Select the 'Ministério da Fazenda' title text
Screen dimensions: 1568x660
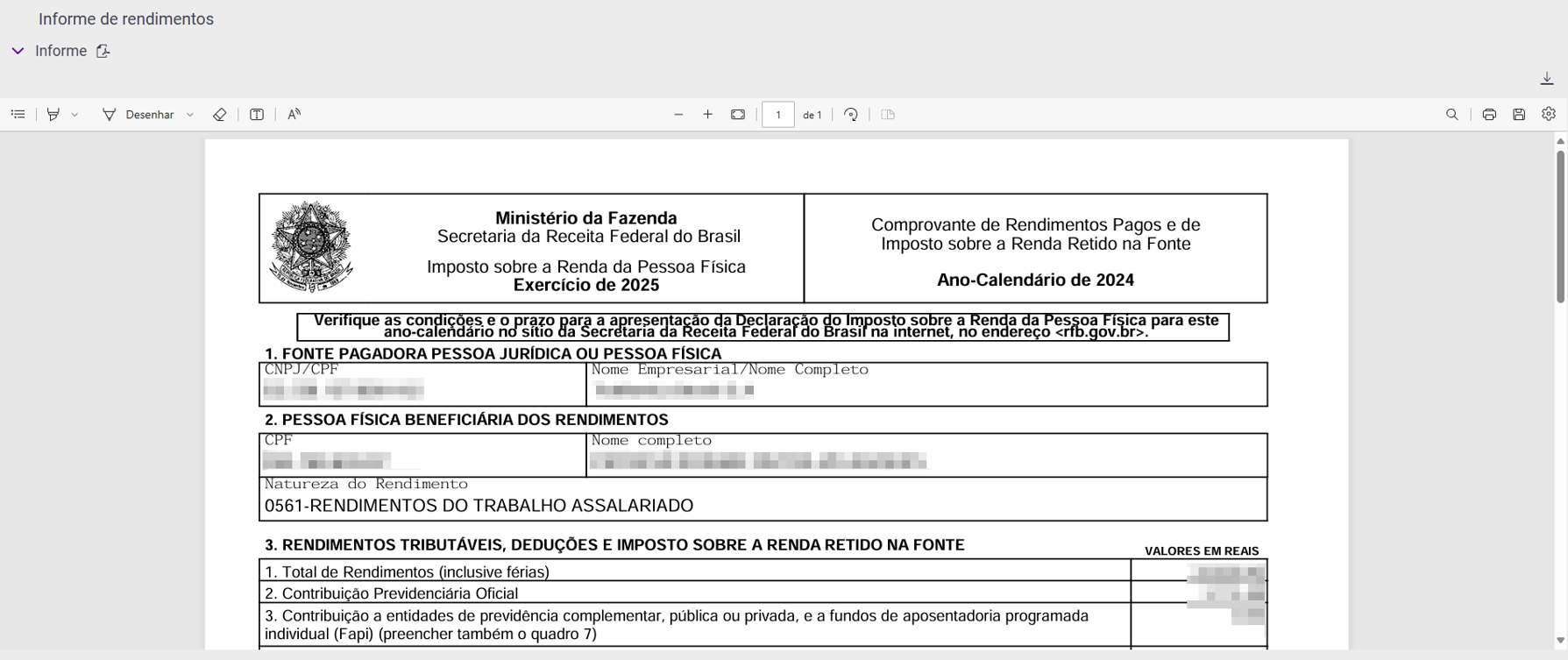pyautogui.click(x=586, y=218)
